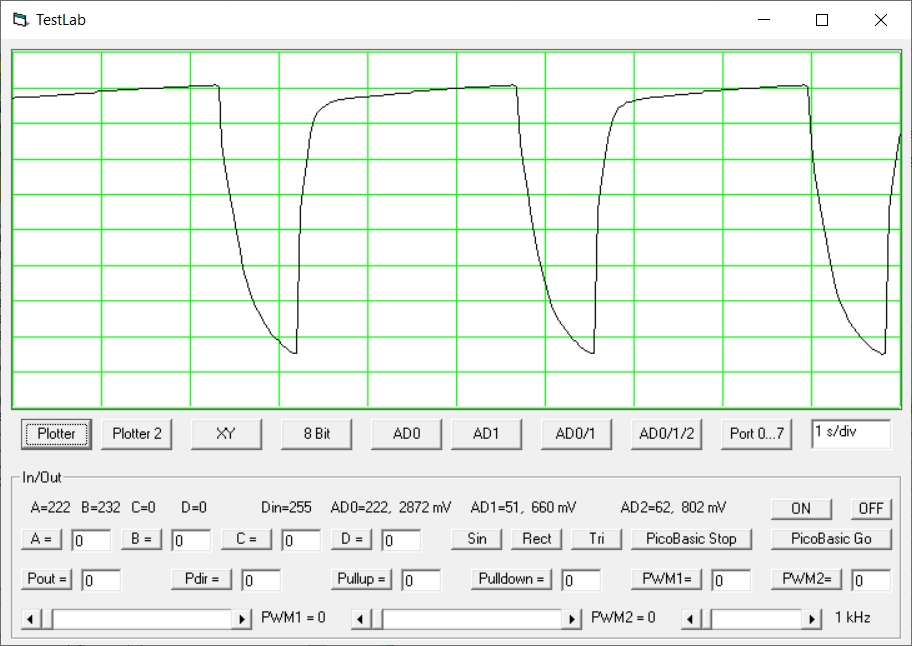
Task: Click the Pullup value input field
Action: 421,580
